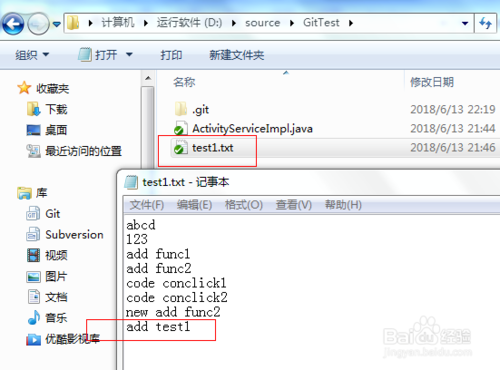Image resolution: width=500 pixels, height=370 pixels.
Task: Click the Forward navigation arrow button
Action: click(x=38, y=23)
